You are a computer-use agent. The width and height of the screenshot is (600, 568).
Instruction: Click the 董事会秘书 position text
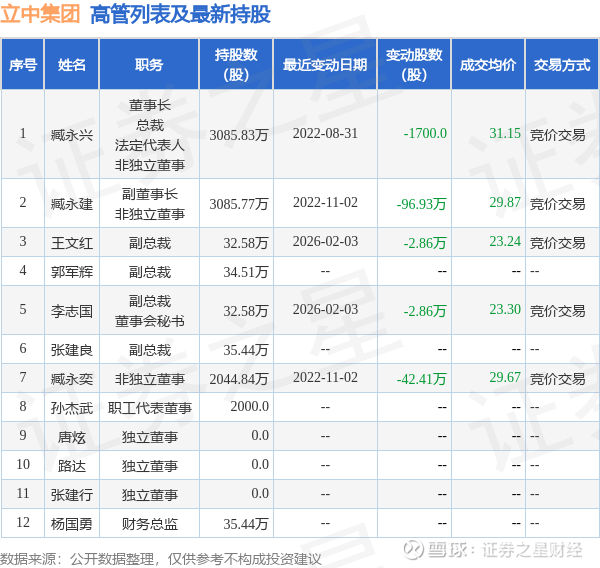(150, 321)
